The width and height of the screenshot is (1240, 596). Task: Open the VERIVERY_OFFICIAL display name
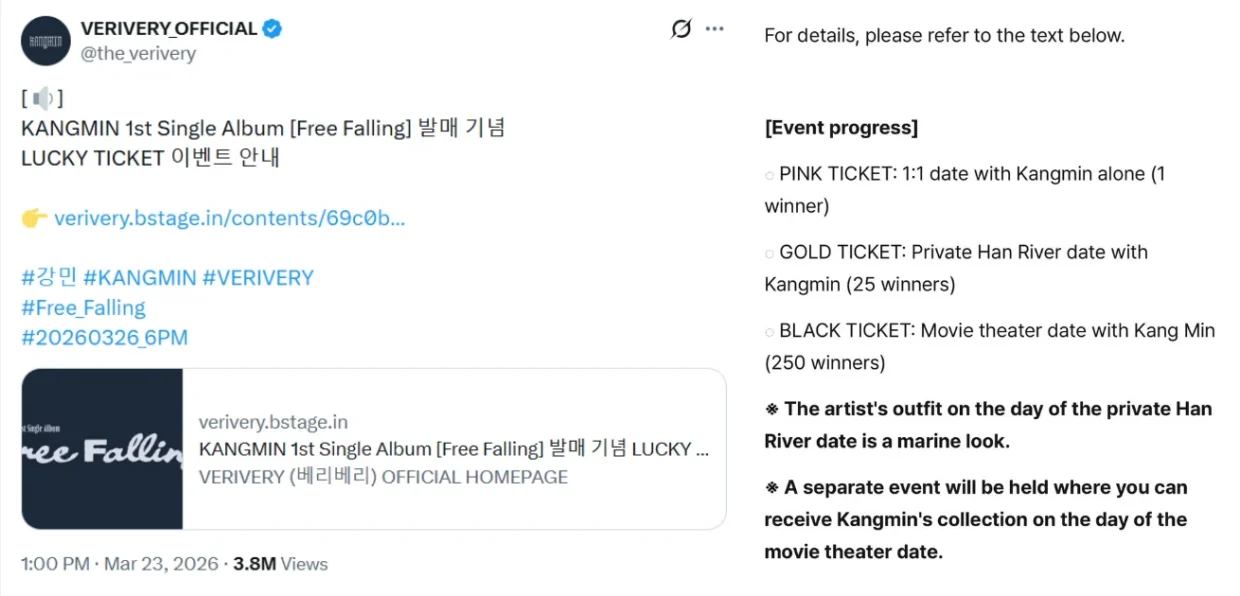[x=169, y=29]
